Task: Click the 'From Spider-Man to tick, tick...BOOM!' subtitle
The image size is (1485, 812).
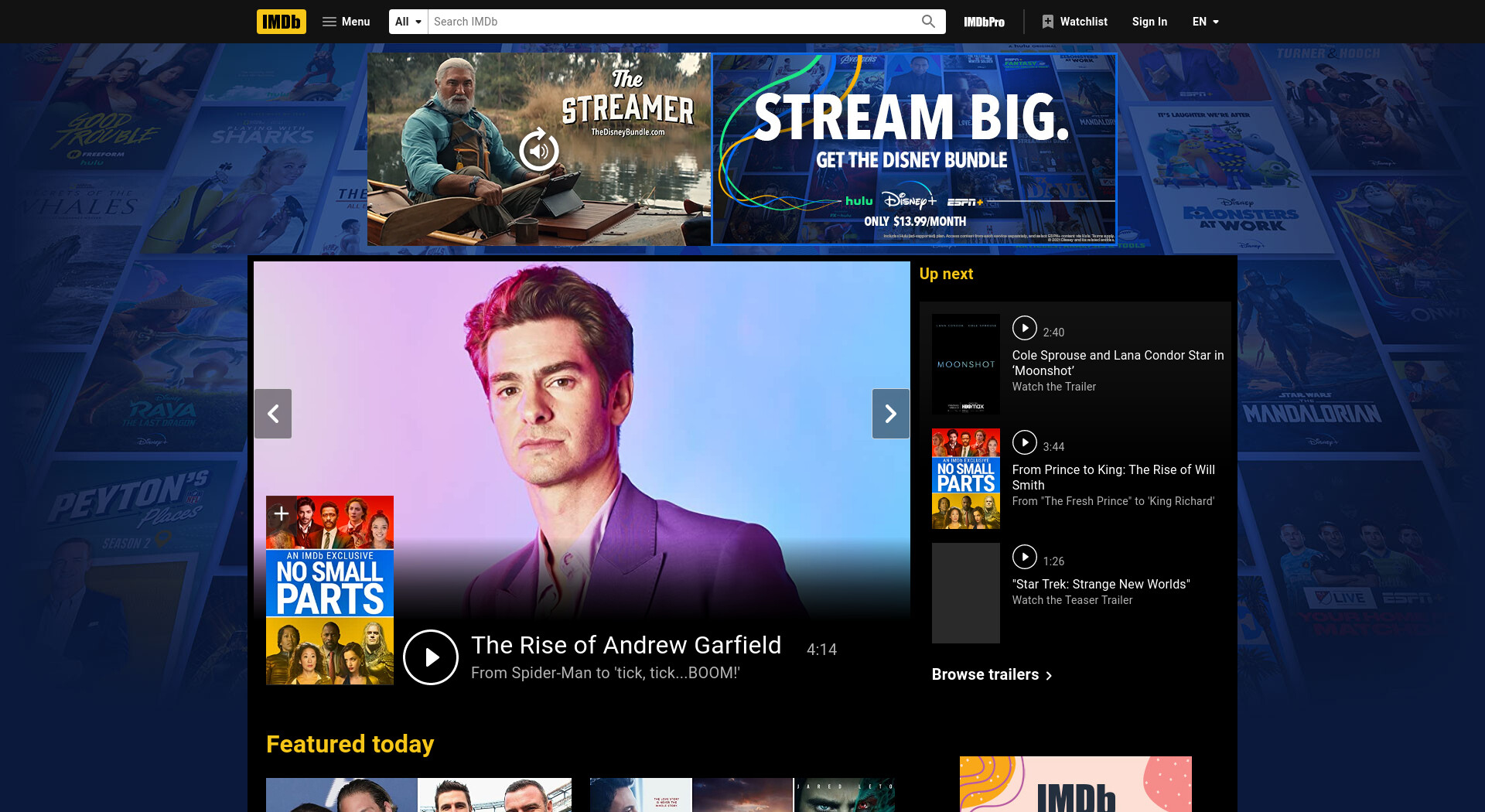Action: pyautogui.click(x=606, y=673)
